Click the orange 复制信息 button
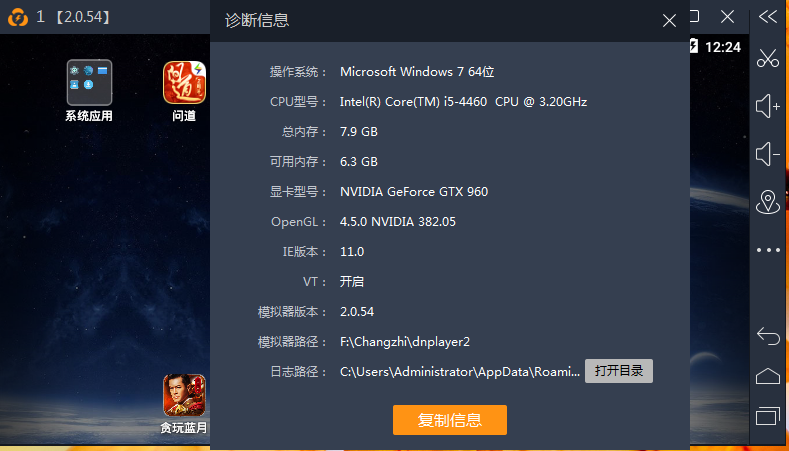The image size is (789, 451). coord(450,420)
